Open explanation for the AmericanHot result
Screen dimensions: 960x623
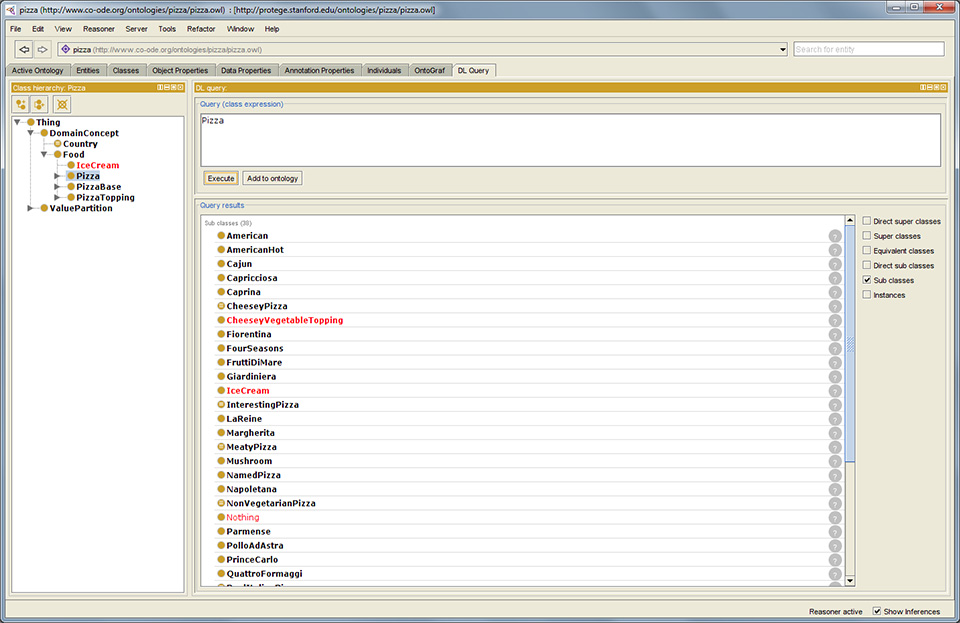point(835,250)
